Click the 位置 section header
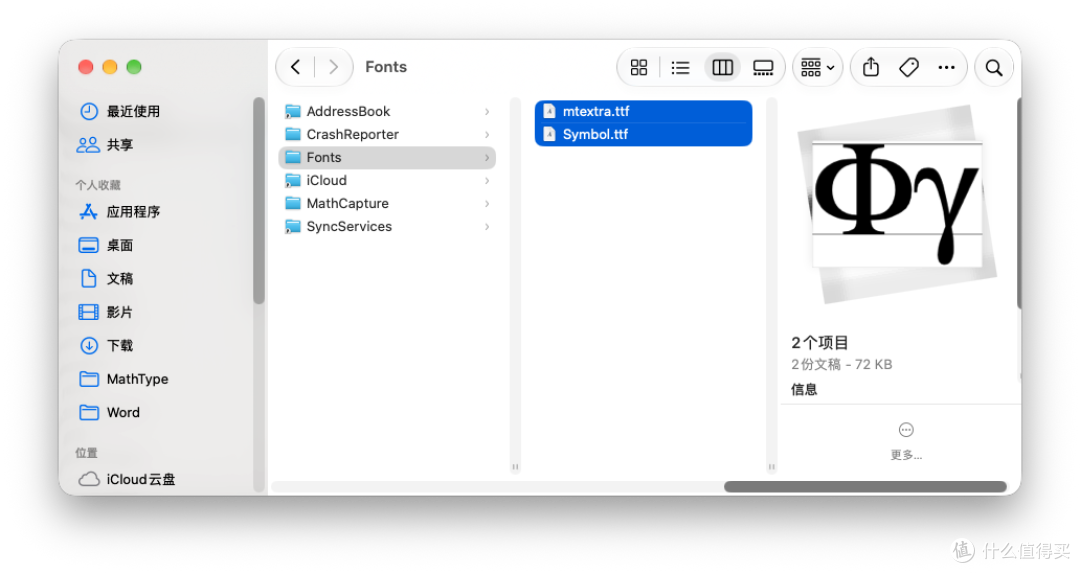The image size is (1080, 573). (86, 452)
